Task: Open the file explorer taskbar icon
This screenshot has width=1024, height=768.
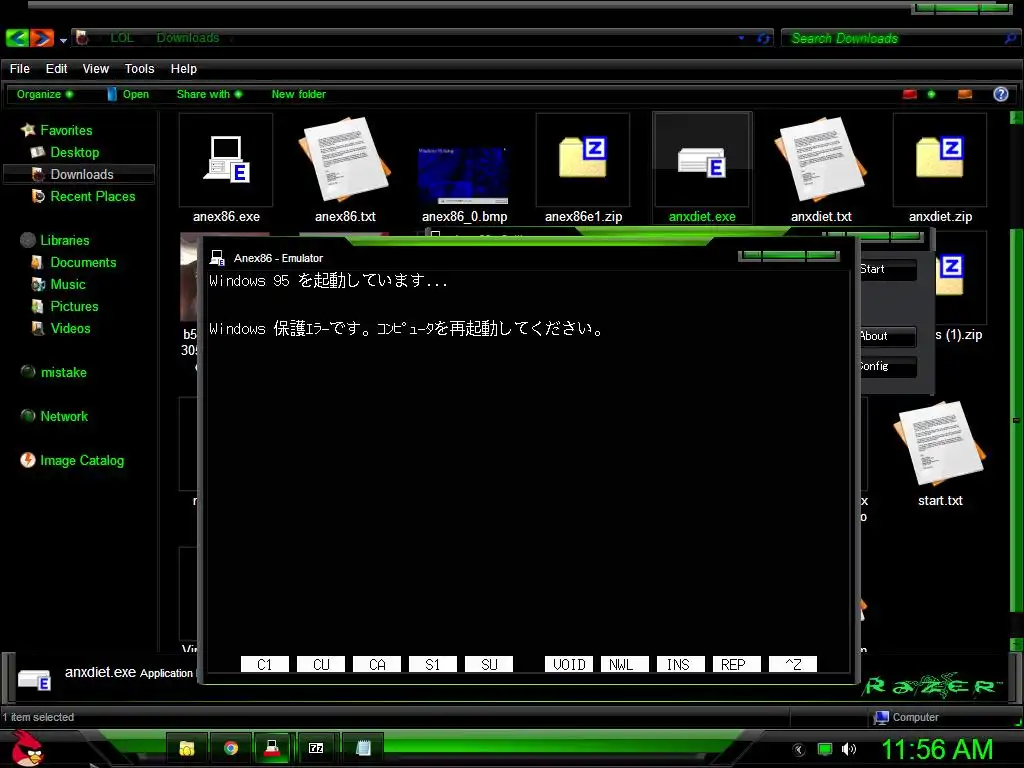Action: coord(187,748)
